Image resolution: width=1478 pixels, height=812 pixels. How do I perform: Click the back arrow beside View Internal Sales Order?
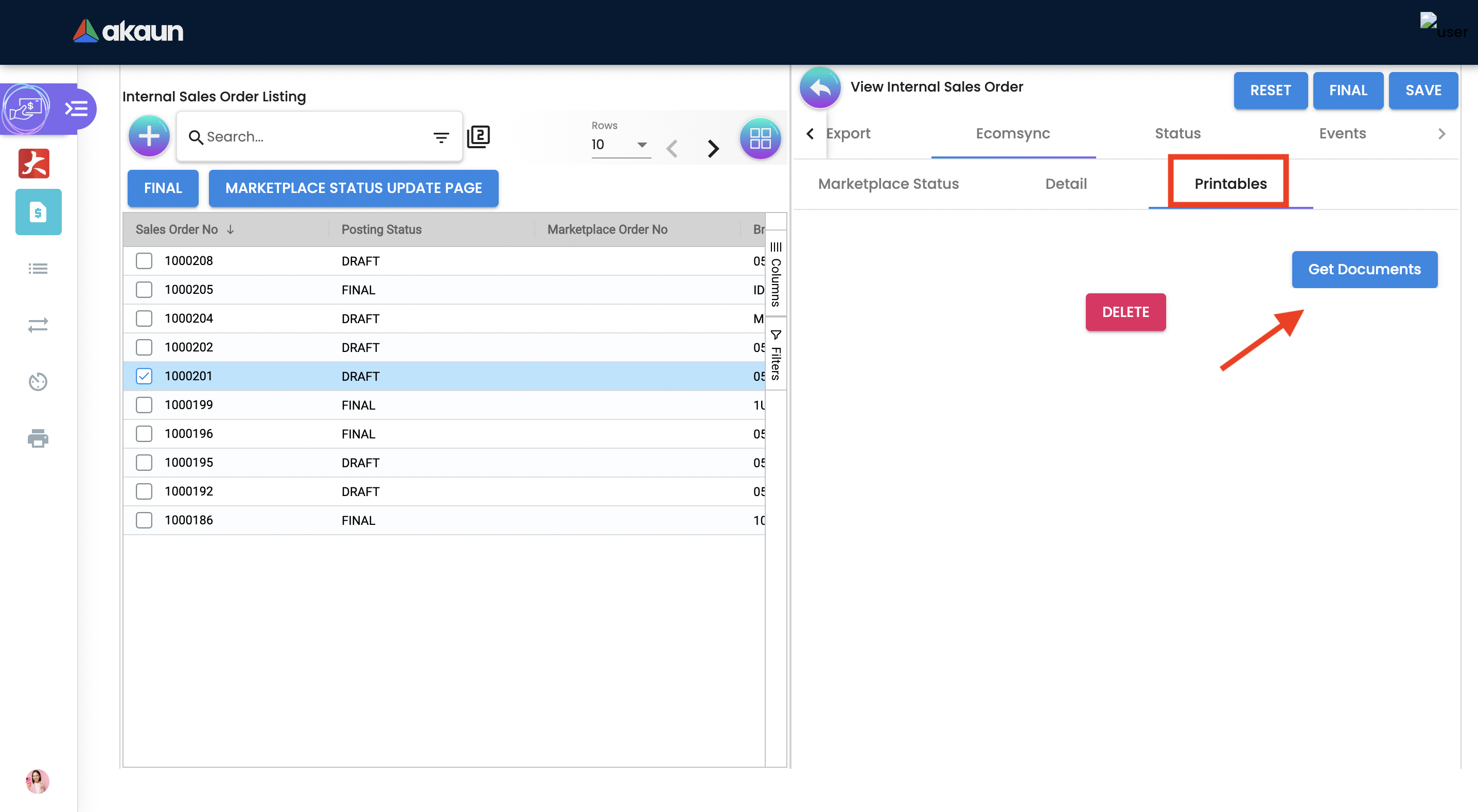820,88
